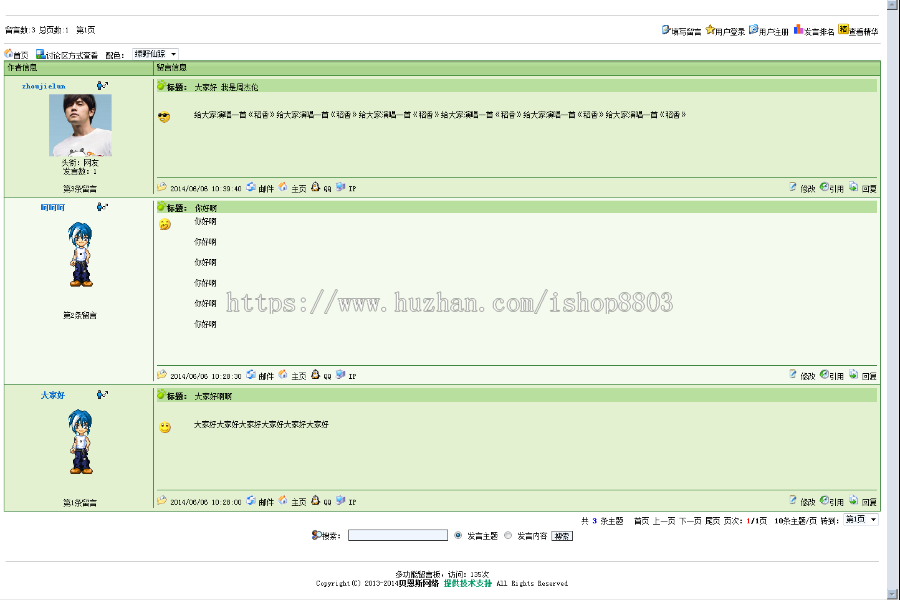Click the 提供技术支持 footer link
900x600 pixels.
coord(468,583)
